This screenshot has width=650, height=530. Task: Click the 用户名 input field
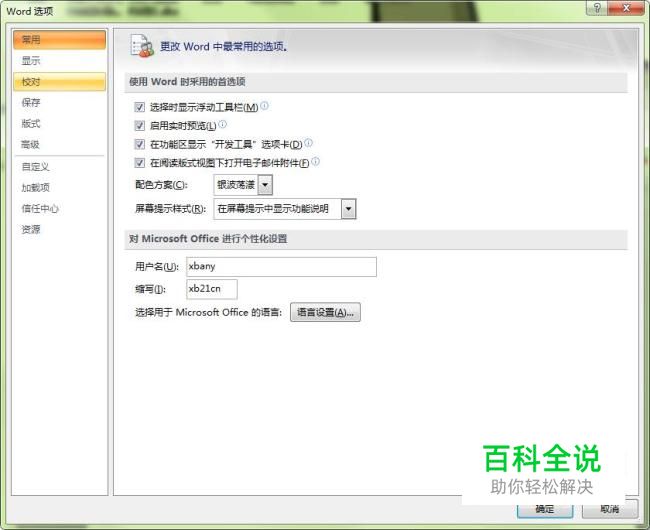pyautogui.click(x=281, y=266)
